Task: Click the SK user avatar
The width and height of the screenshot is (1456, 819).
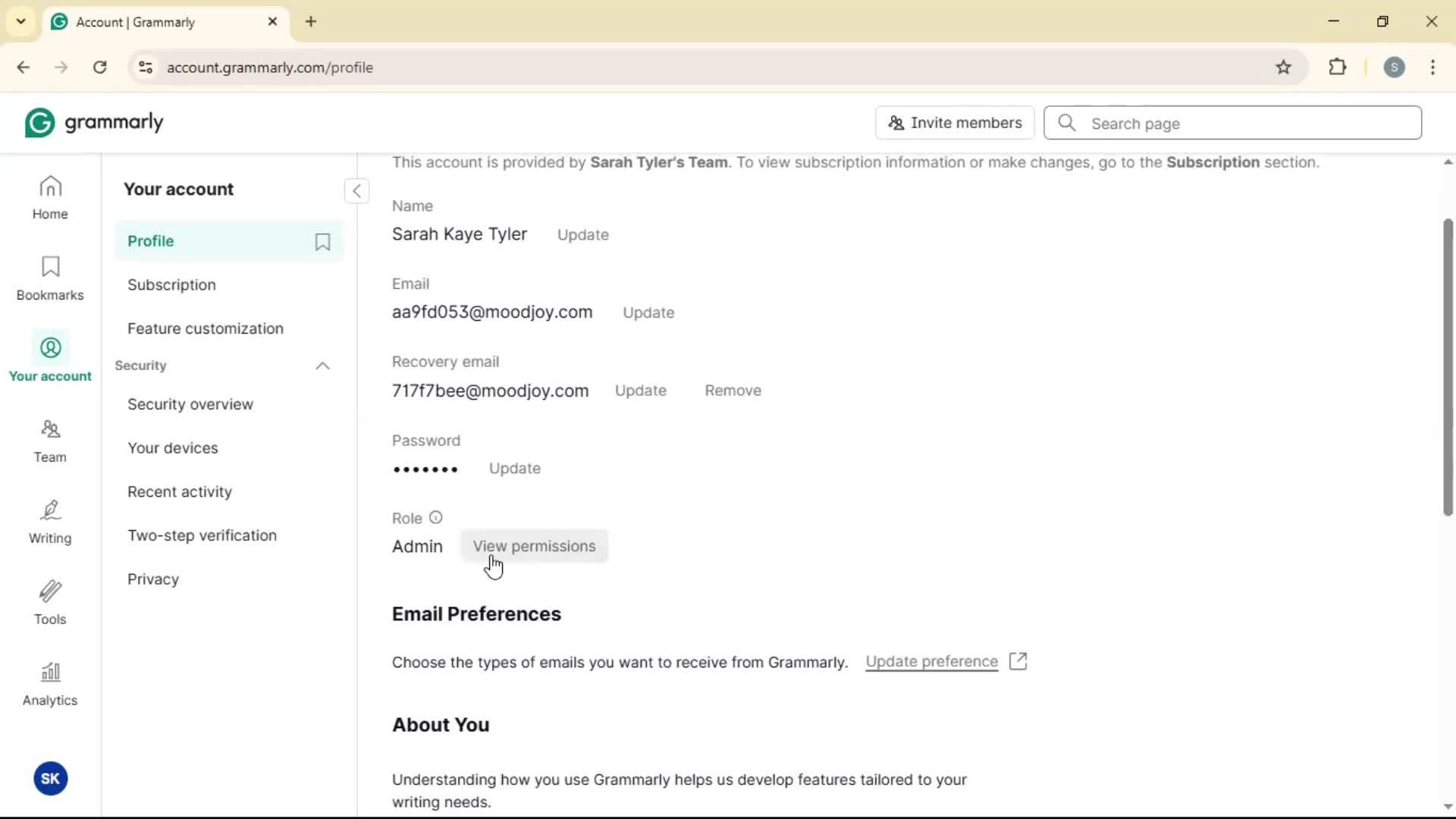Action: point(50,779)
